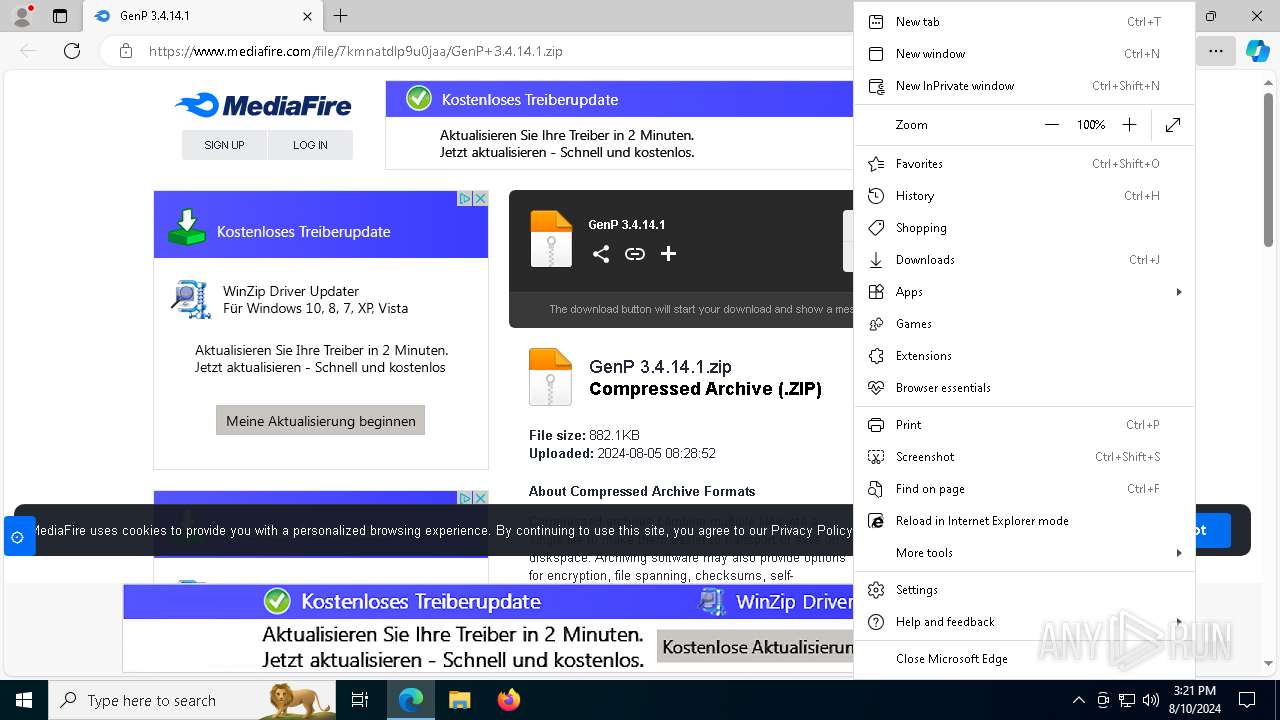Open the Windows Start menu
Image resolution: width=1280 pixels, height=720 pixels.
tap(23, 700)
